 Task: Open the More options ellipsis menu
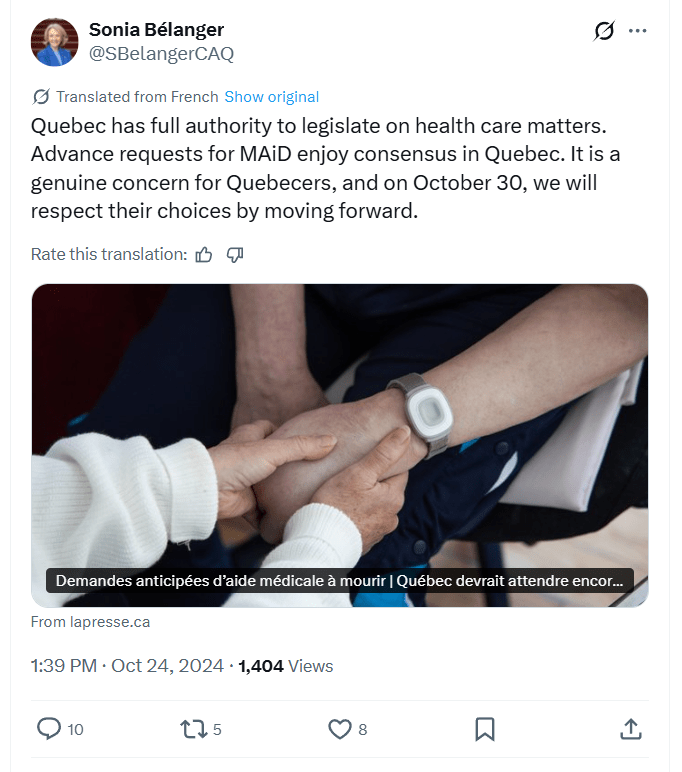coord(638,31)
